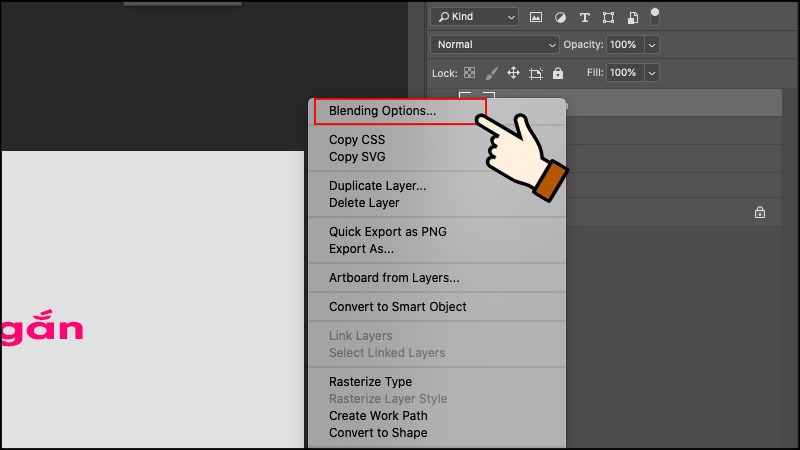This screenshot has height=450, width=800.
Task: Open the Normal blend mode dropdown
Action: pos(494,45)
